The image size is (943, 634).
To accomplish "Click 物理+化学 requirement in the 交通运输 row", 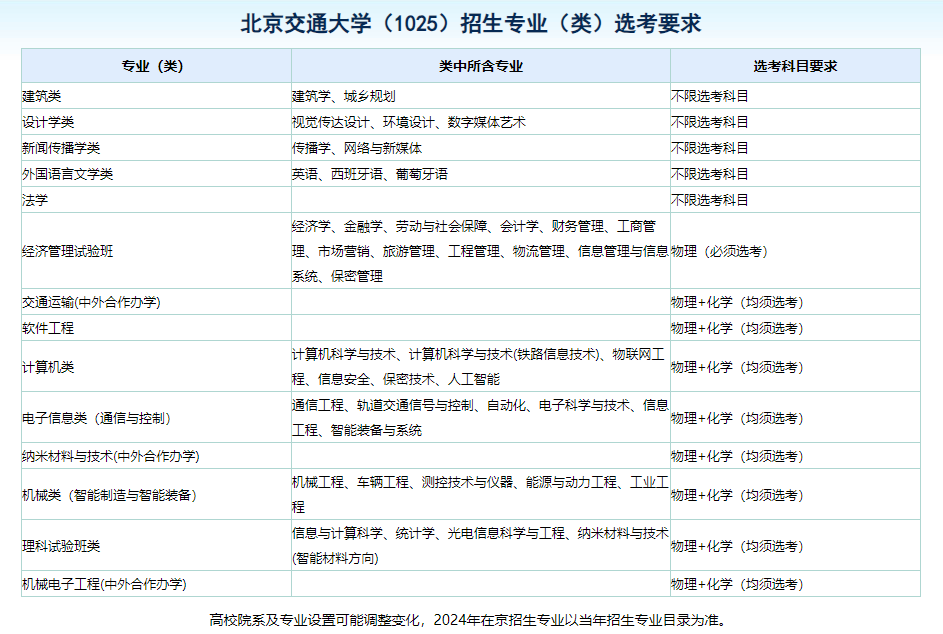I will coord(795,302).
